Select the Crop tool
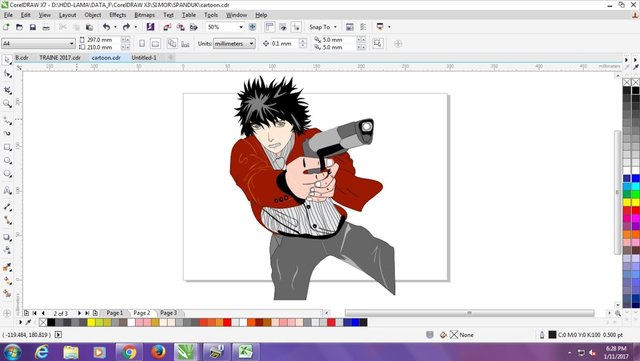 (x=7, y=90)
